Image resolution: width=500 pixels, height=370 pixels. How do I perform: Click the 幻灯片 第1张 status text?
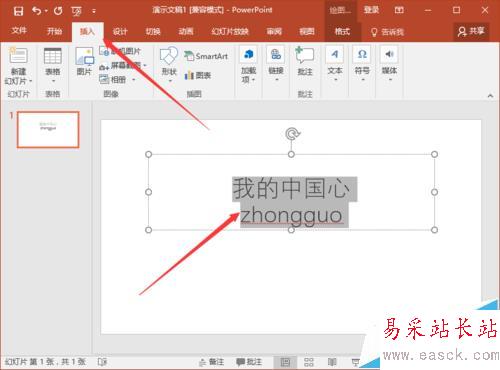[45, 362]
